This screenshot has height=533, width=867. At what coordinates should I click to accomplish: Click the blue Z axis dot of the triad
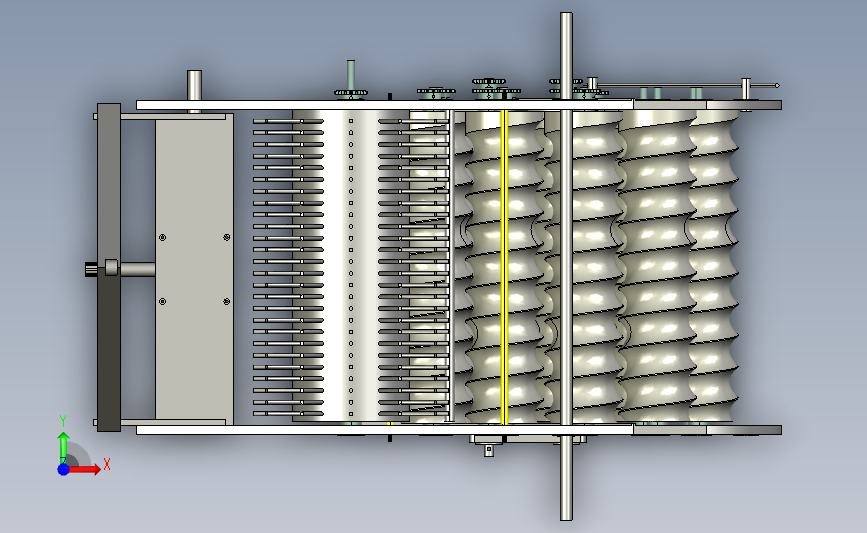(63, 469)
